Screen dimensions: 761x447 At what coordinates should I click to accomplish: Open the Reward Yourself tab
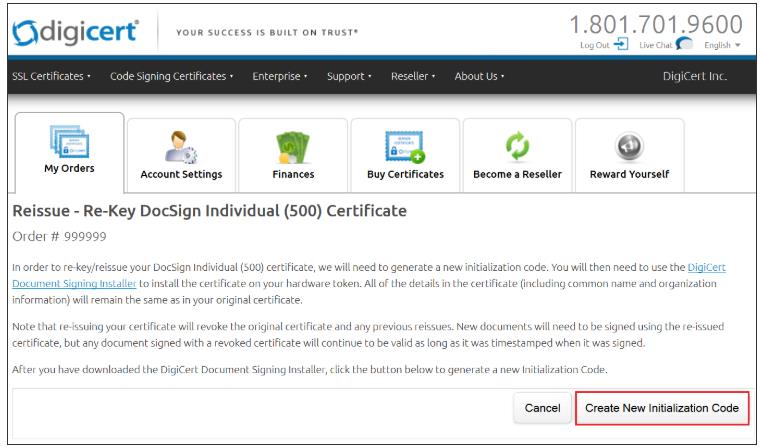[x=629, y=155]
